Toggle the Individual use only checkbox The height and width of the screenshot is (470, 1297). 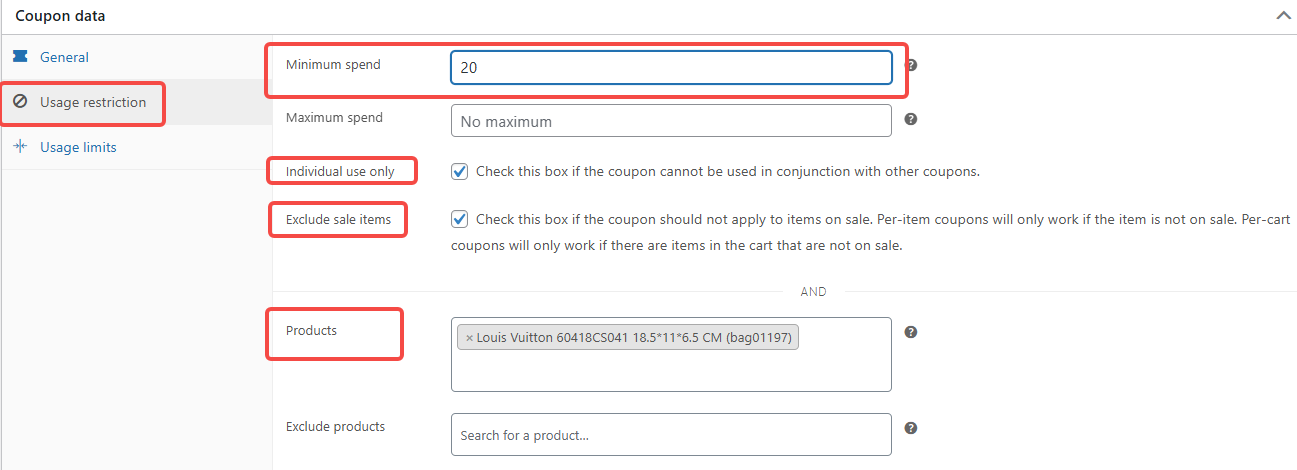[x=460, y=171]
